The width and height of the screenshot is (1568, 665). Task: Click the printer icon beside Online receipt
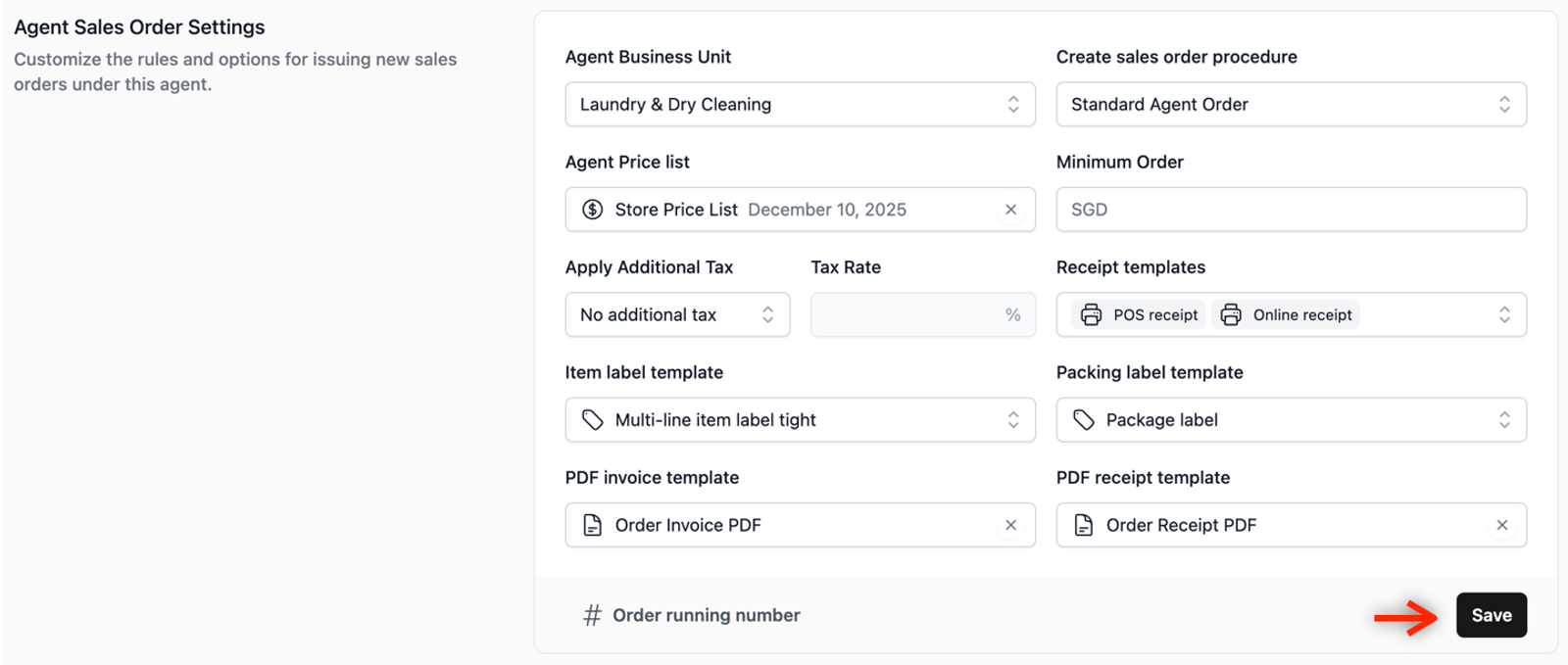coord(1231,314)
